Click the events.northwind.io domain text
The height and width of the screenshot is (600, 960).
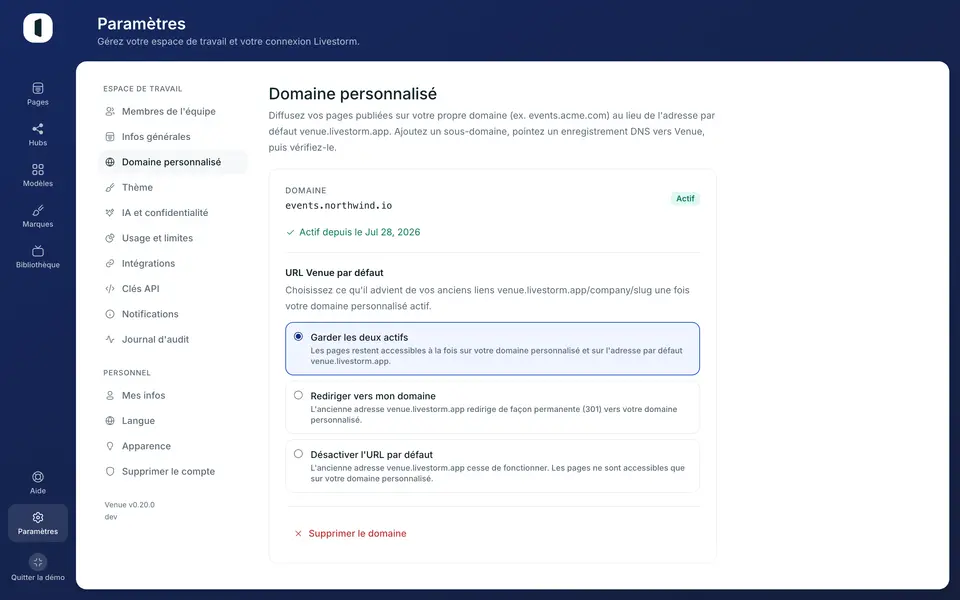[339, 206]
